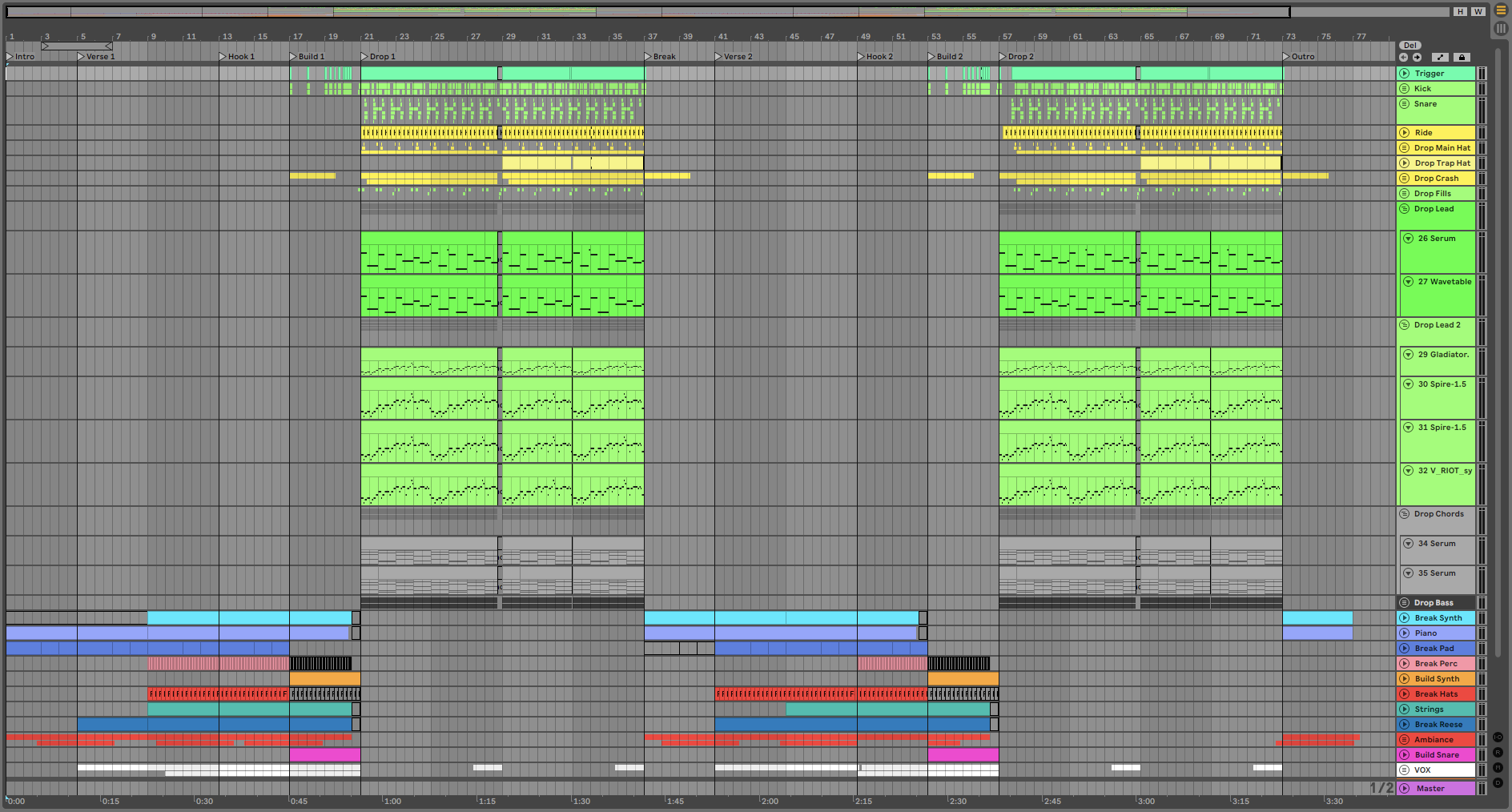Toggle Automation Mode button beside the lock
Image resolution: width=1512 pixels, height=812 pixels.
tap(1440, 58)
